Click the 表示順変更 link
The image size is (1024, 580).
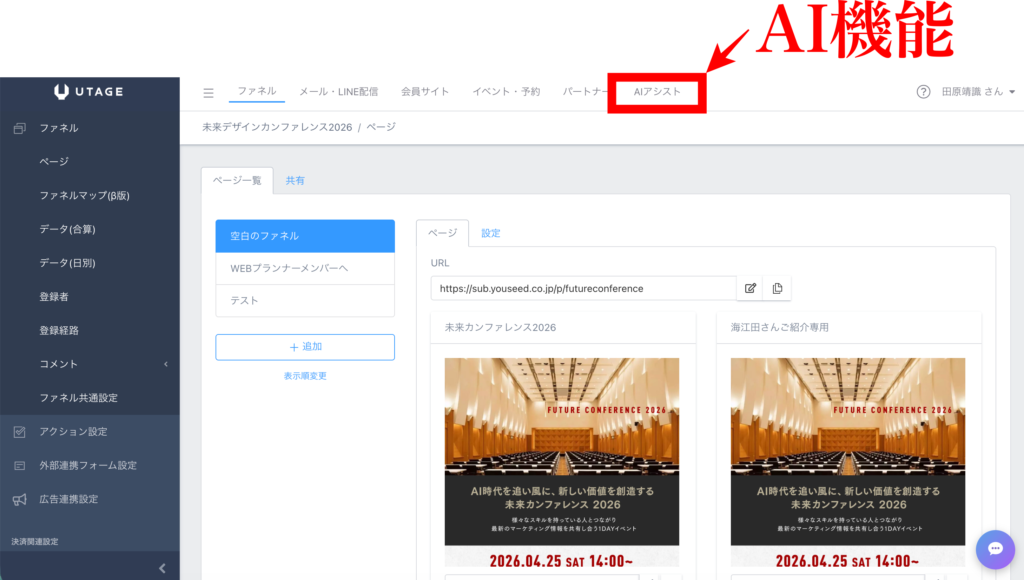tap(305, 376)
